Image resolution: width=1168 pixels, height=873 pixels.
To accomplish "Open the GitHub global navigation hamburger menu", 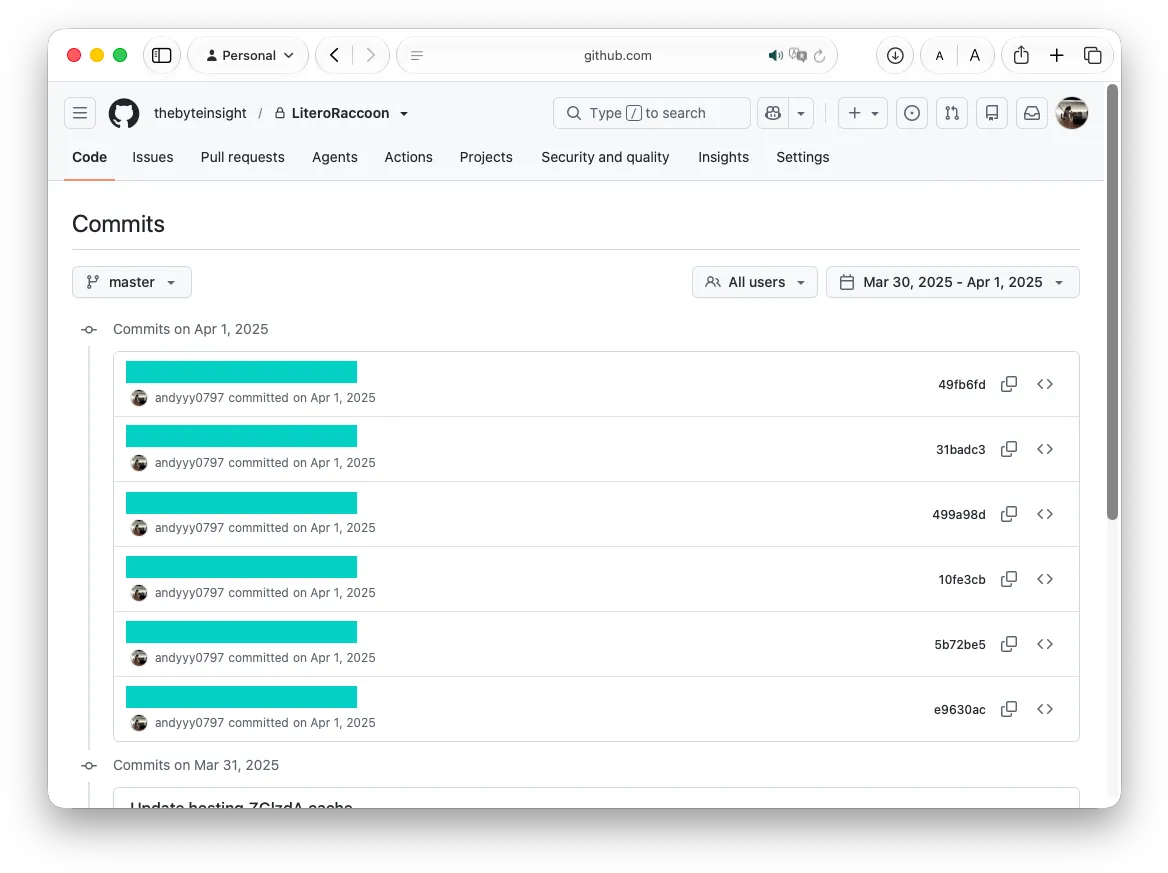I will pos(80,113).
